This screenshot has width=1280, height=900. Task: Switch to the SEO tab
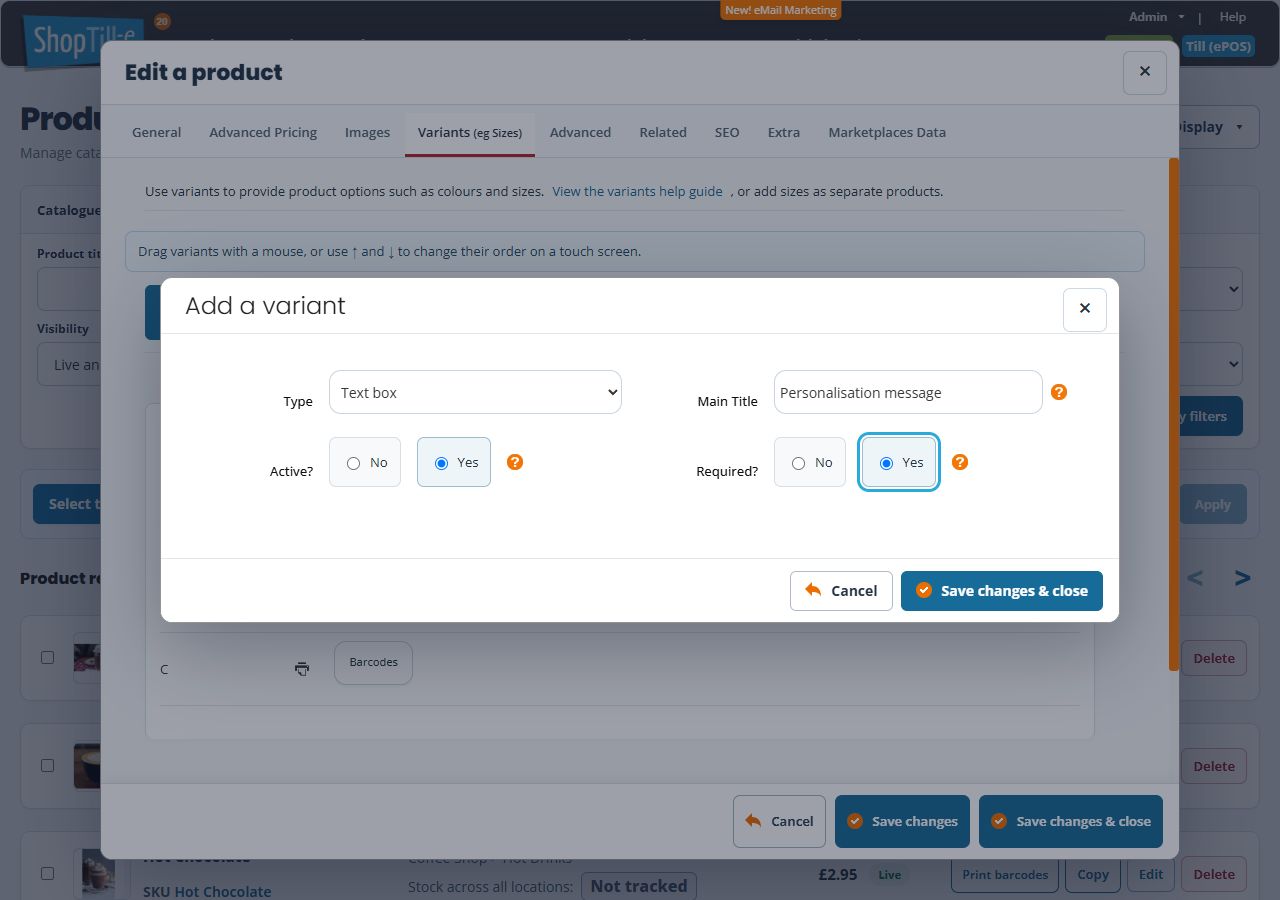(727, 132)
